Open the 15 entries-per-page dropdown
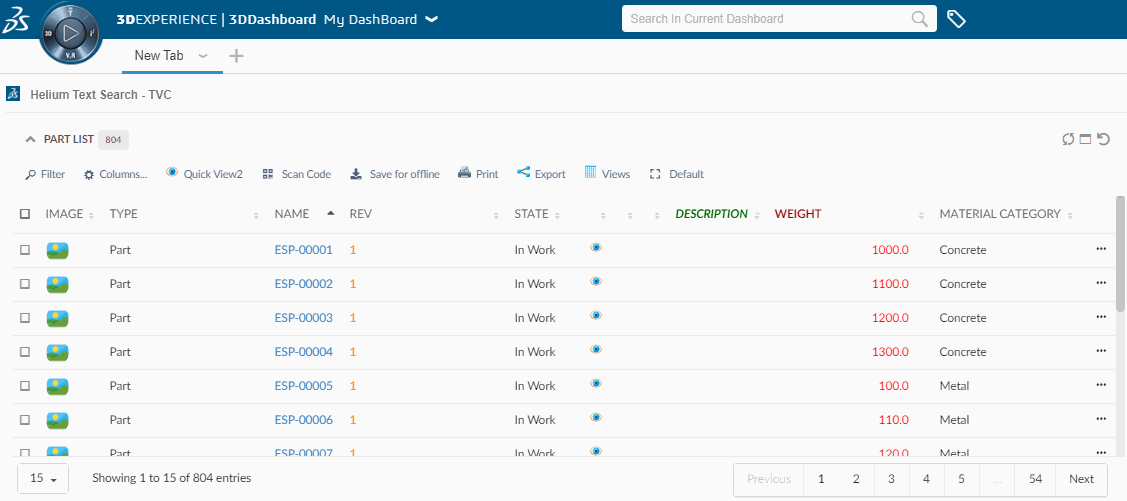 click(43, 479)
